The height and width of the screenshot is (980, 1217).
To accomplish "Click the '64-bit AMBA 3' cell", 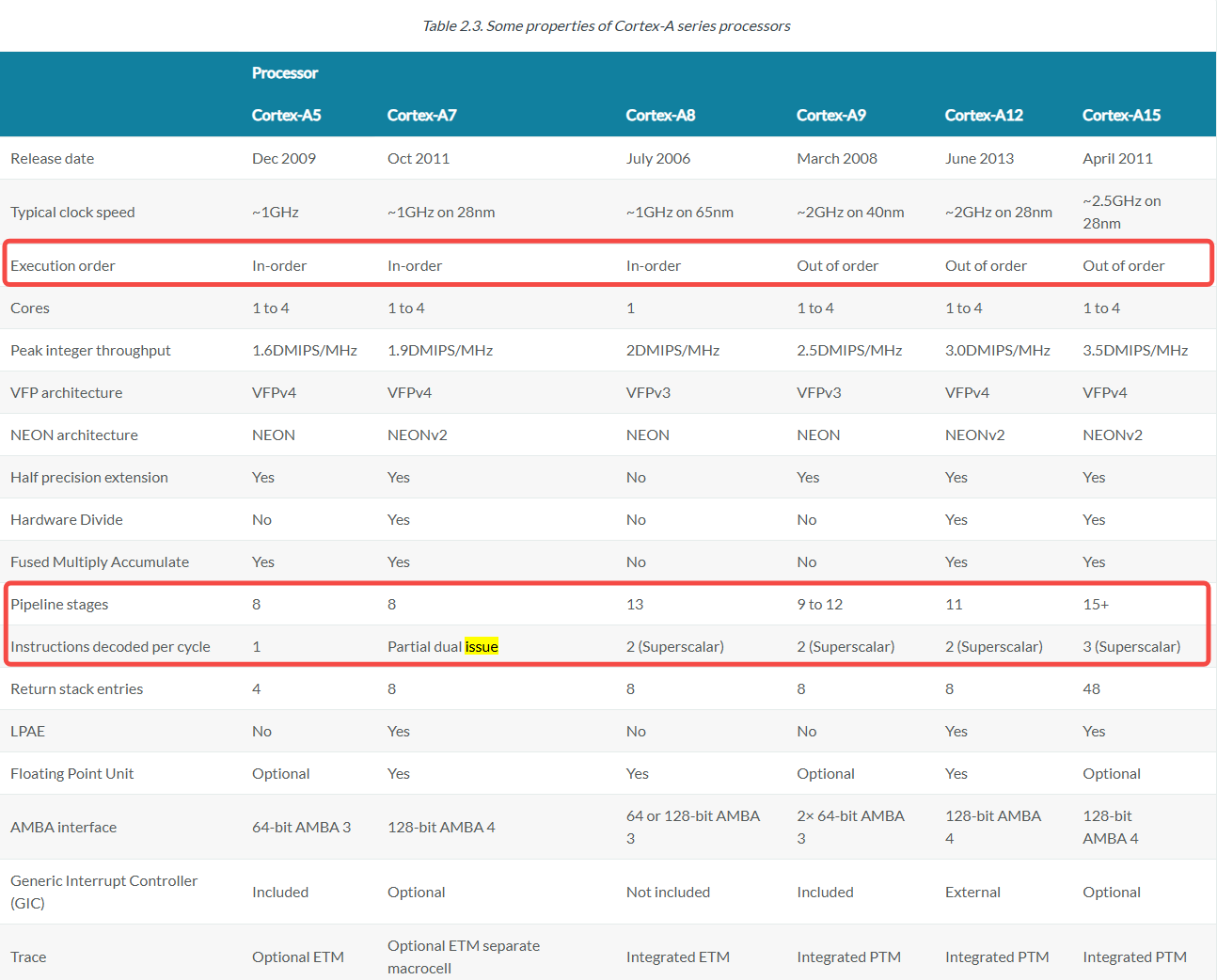I will pos(301,828).
